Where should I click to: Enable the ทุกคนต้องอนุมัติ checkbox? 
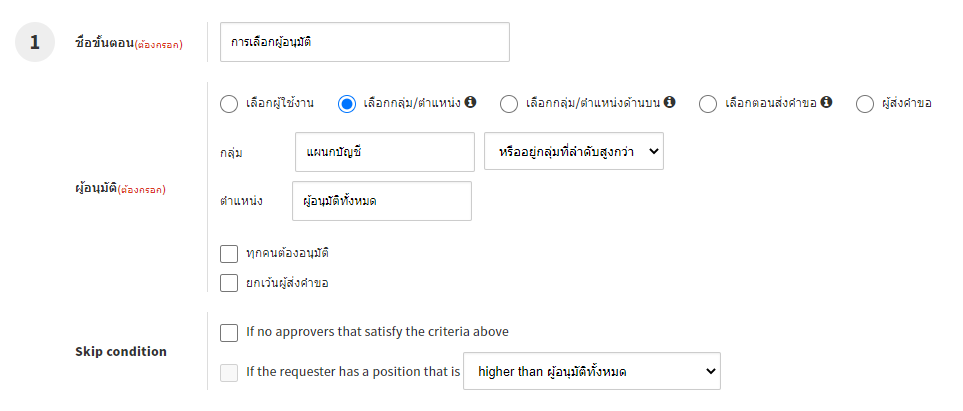coord(229,253)
